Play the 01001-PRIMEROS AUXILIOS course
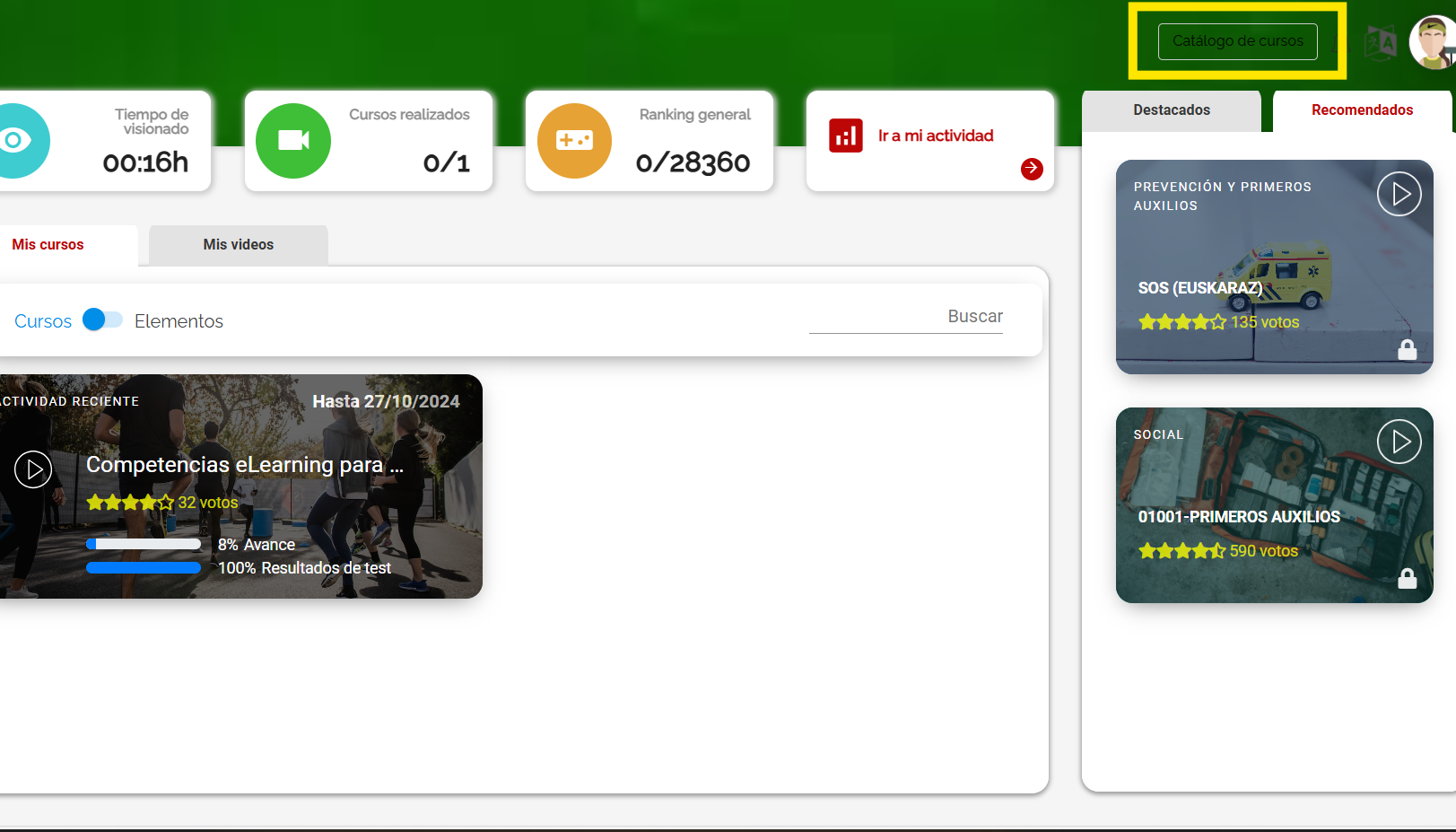 click(1399, 442)
